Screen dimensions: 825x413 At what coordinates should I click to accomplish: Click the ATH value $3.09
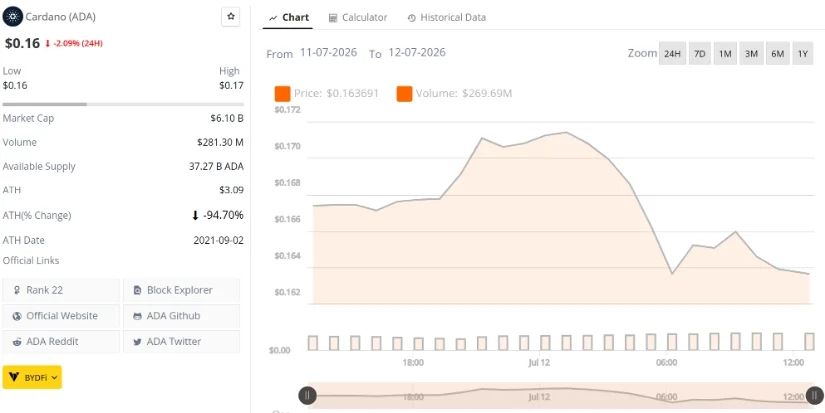point(232,190)
